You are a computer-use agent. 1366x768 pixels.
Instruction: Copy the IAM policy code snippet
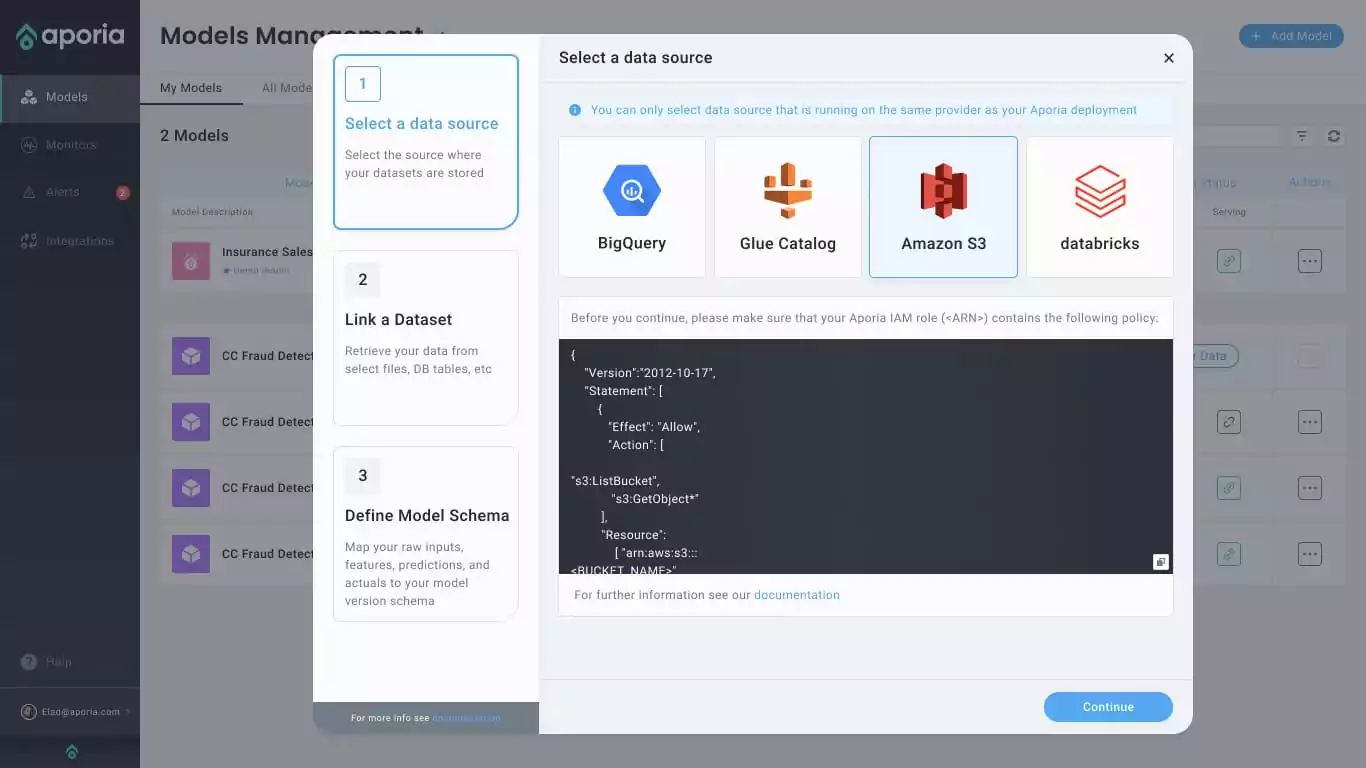(x=1160, y=562)
